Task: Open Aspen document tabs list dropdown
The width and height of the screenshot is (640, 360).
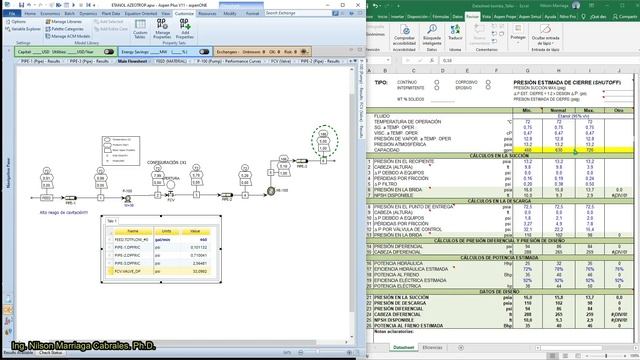Action: click(355, 61)
